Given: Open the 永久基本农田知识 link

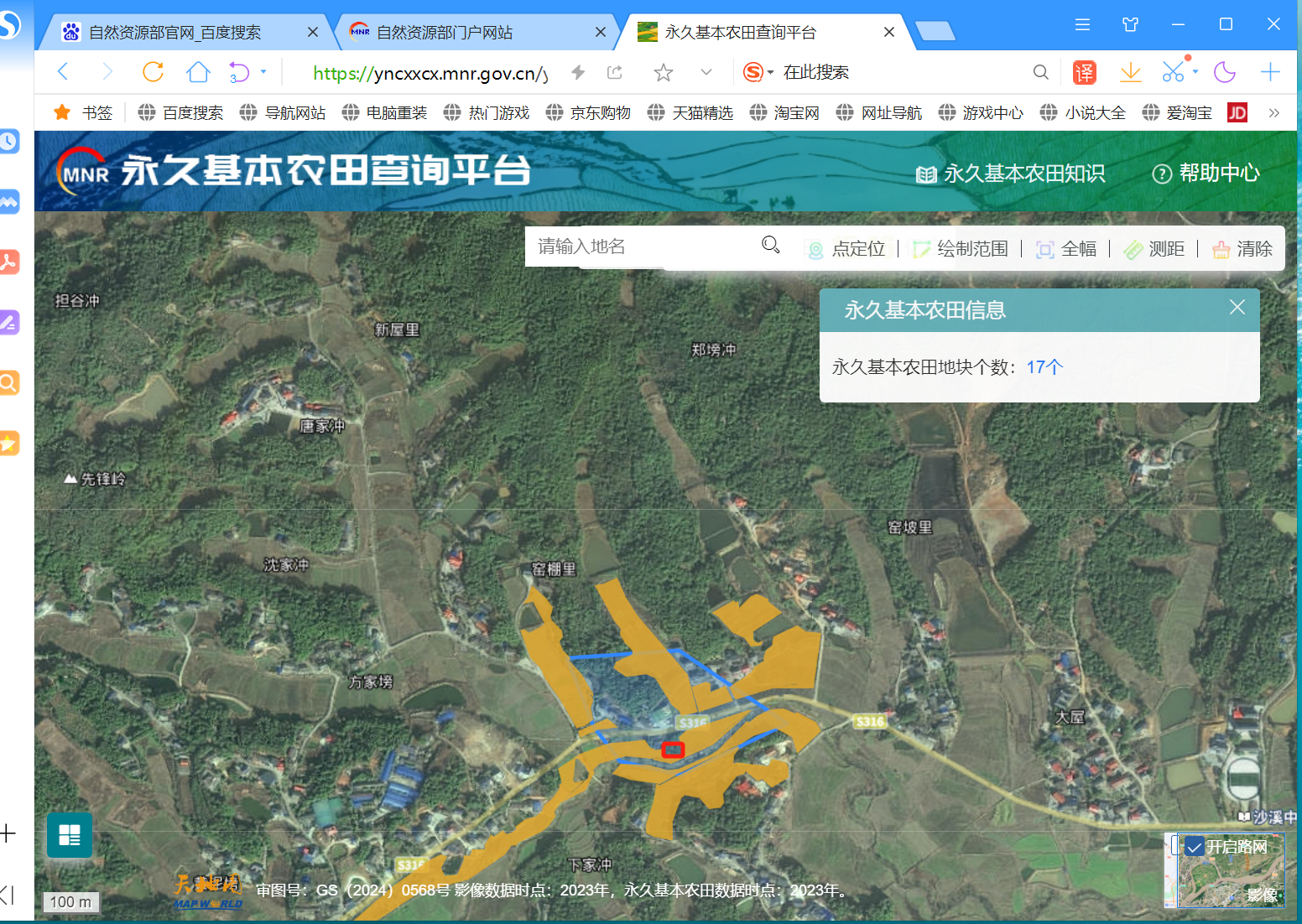Looking at the screenshot, I should tap(1010, 174).
